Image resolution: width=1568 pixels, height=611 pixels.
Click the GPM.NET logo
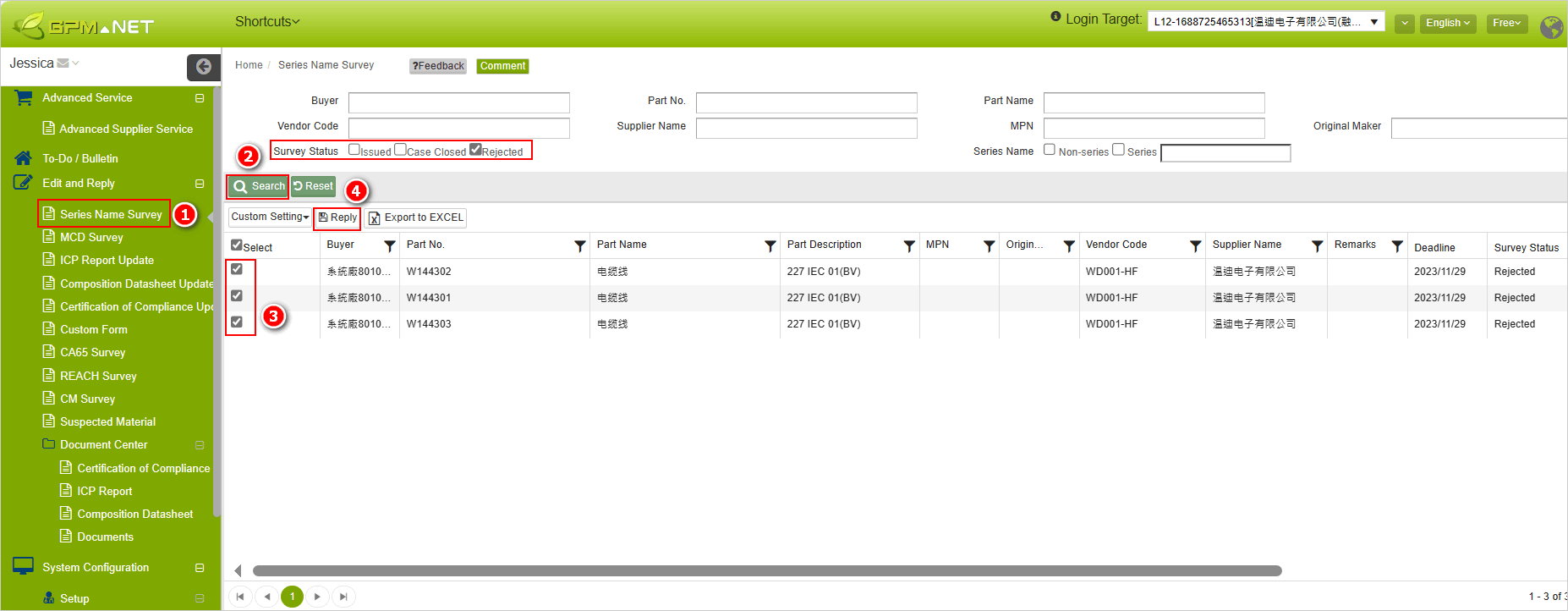[83, 25]
